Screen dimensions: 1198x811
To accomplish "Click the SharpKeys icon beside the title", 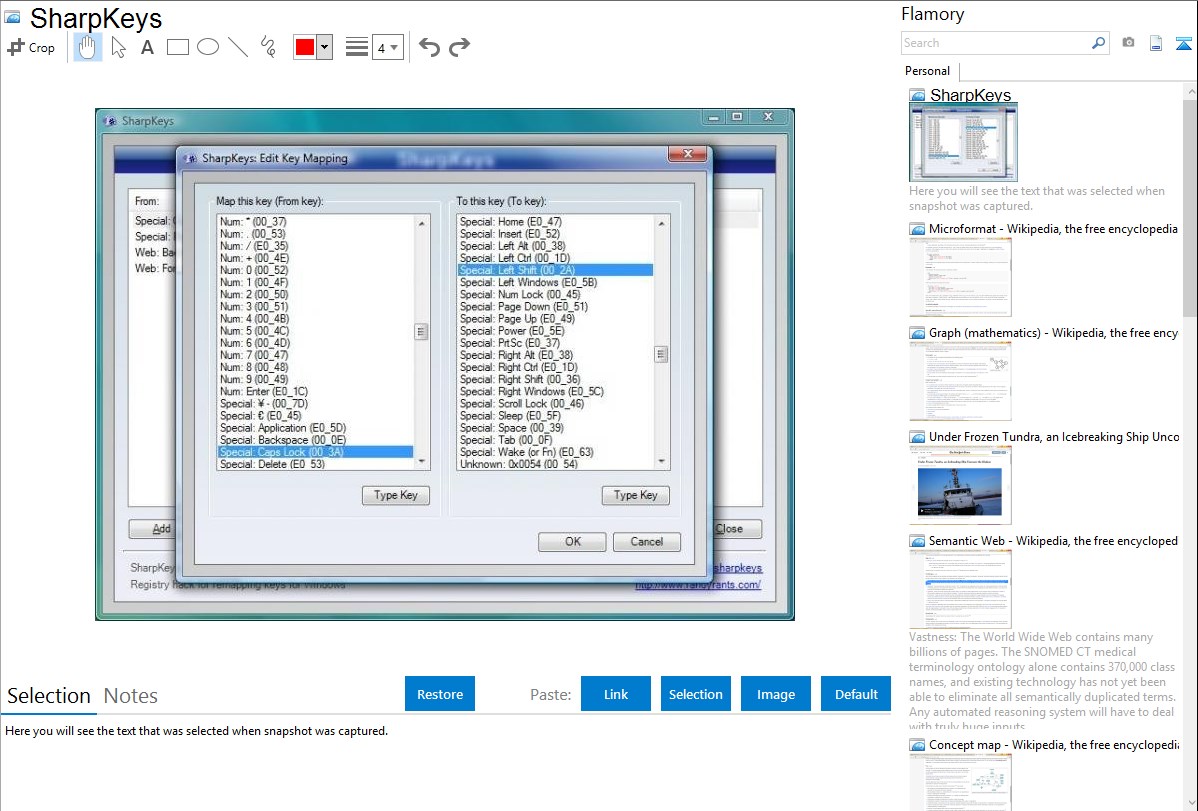I will click(12, 17).
